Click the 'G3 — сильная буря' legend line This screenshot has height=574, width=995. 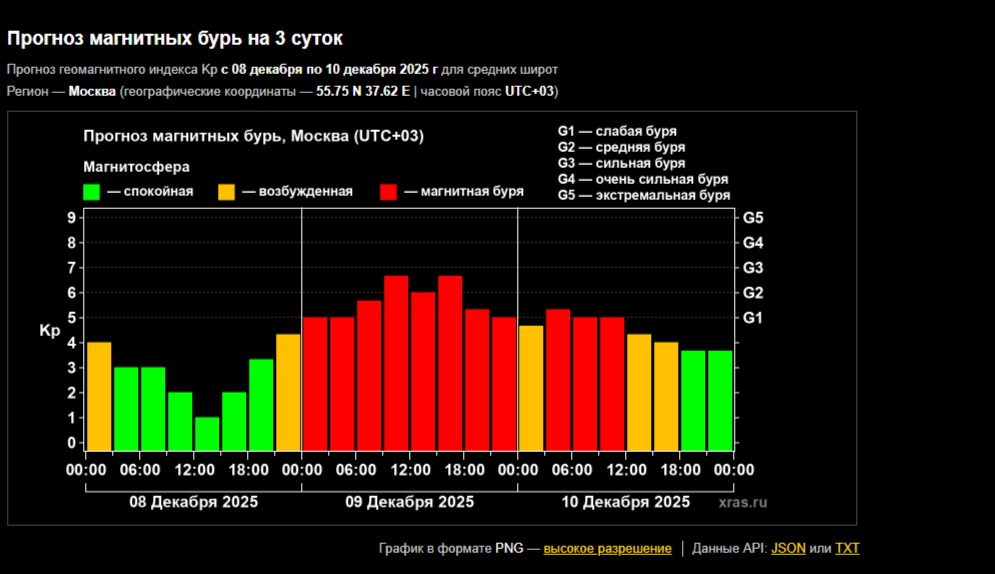click(x=621, y=163)
